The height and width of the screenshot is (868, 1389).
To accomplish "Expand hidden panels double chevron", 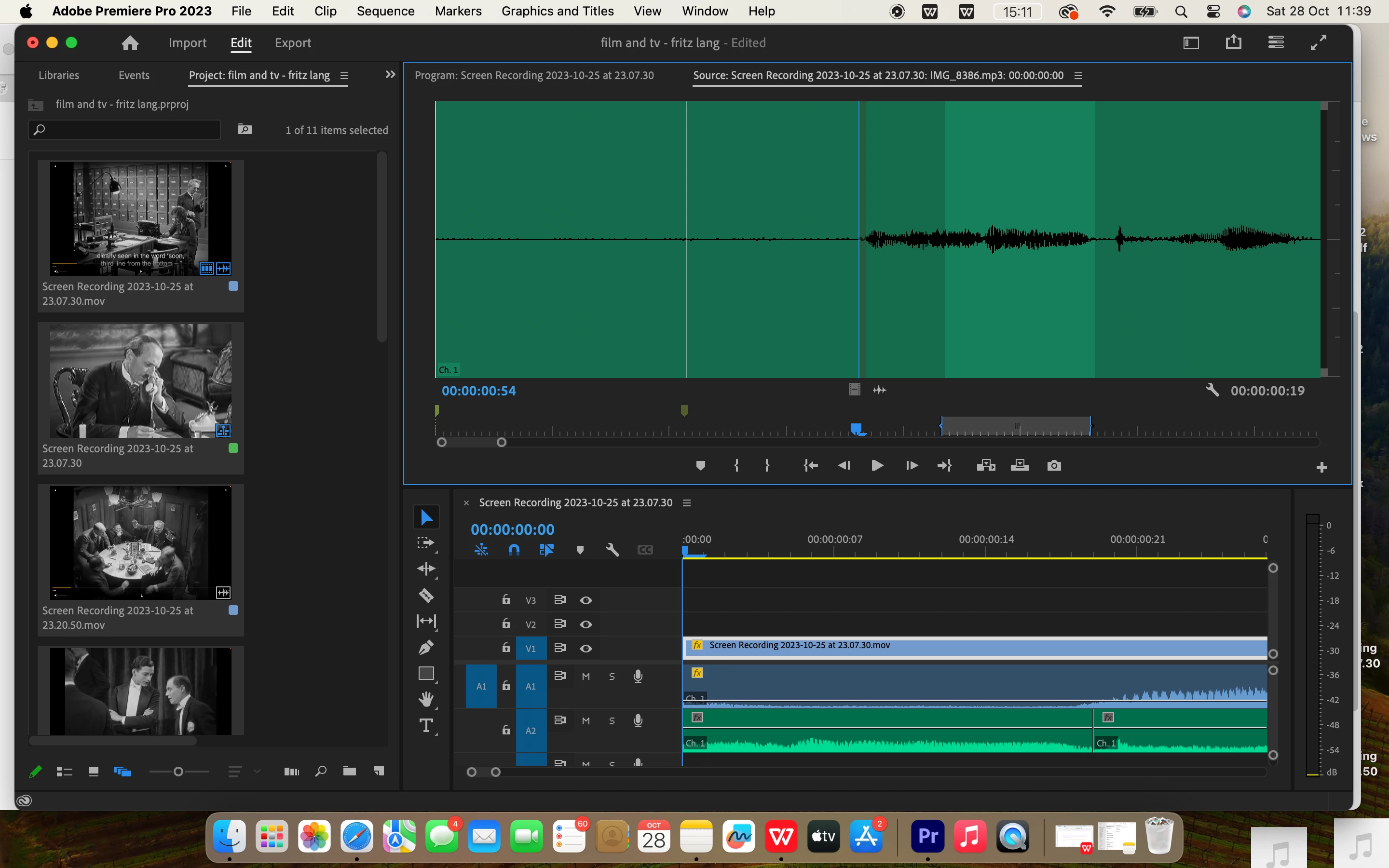I will pyautogui.click(x=390, y=75).
